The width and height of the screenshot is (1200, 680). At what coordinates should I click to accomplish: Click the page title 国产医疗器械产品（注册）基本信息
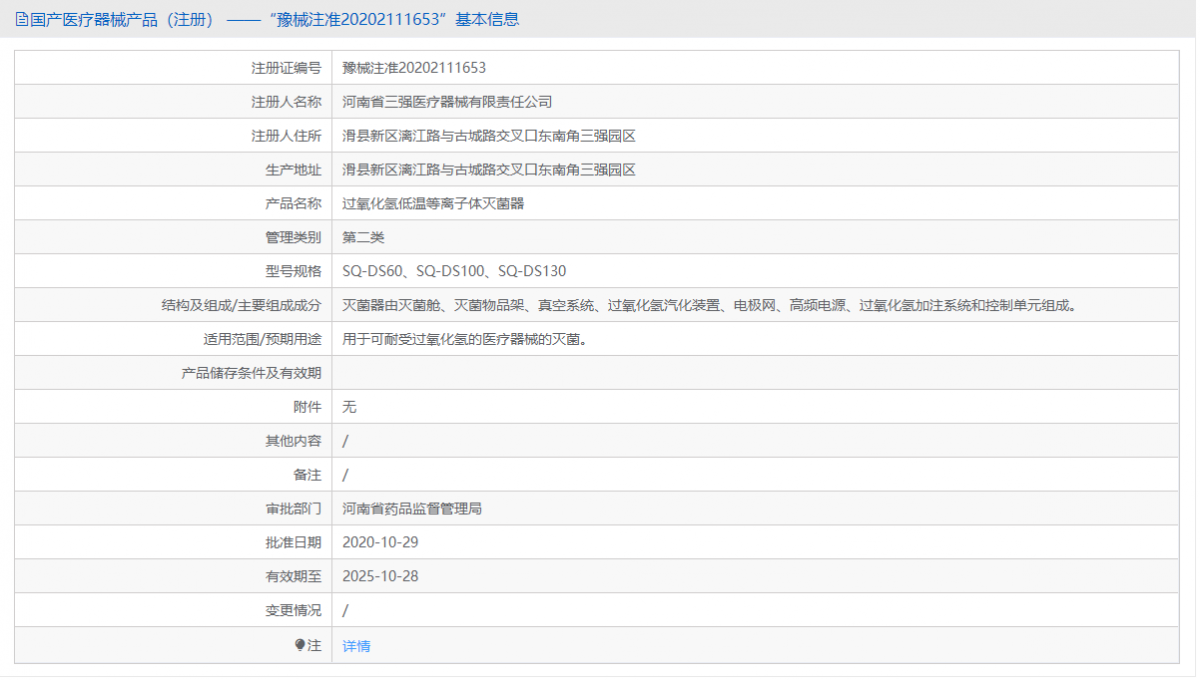tap(274, 19)
